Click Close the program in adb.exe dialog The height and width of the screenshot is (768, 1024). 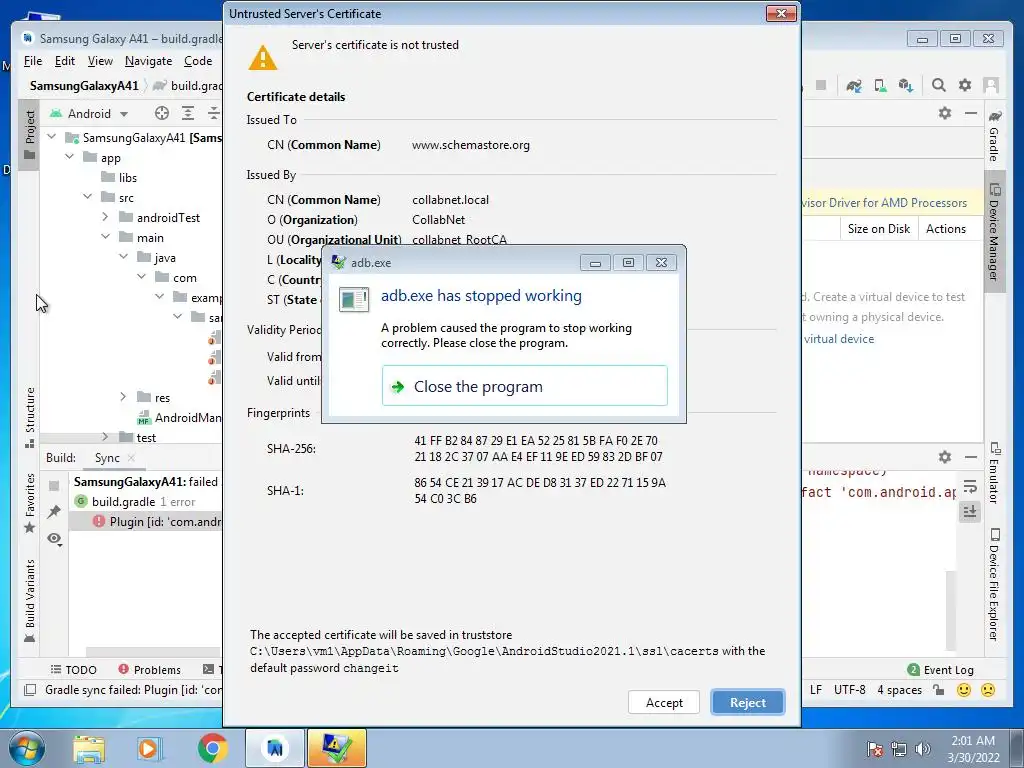click(x=524, y=386)
